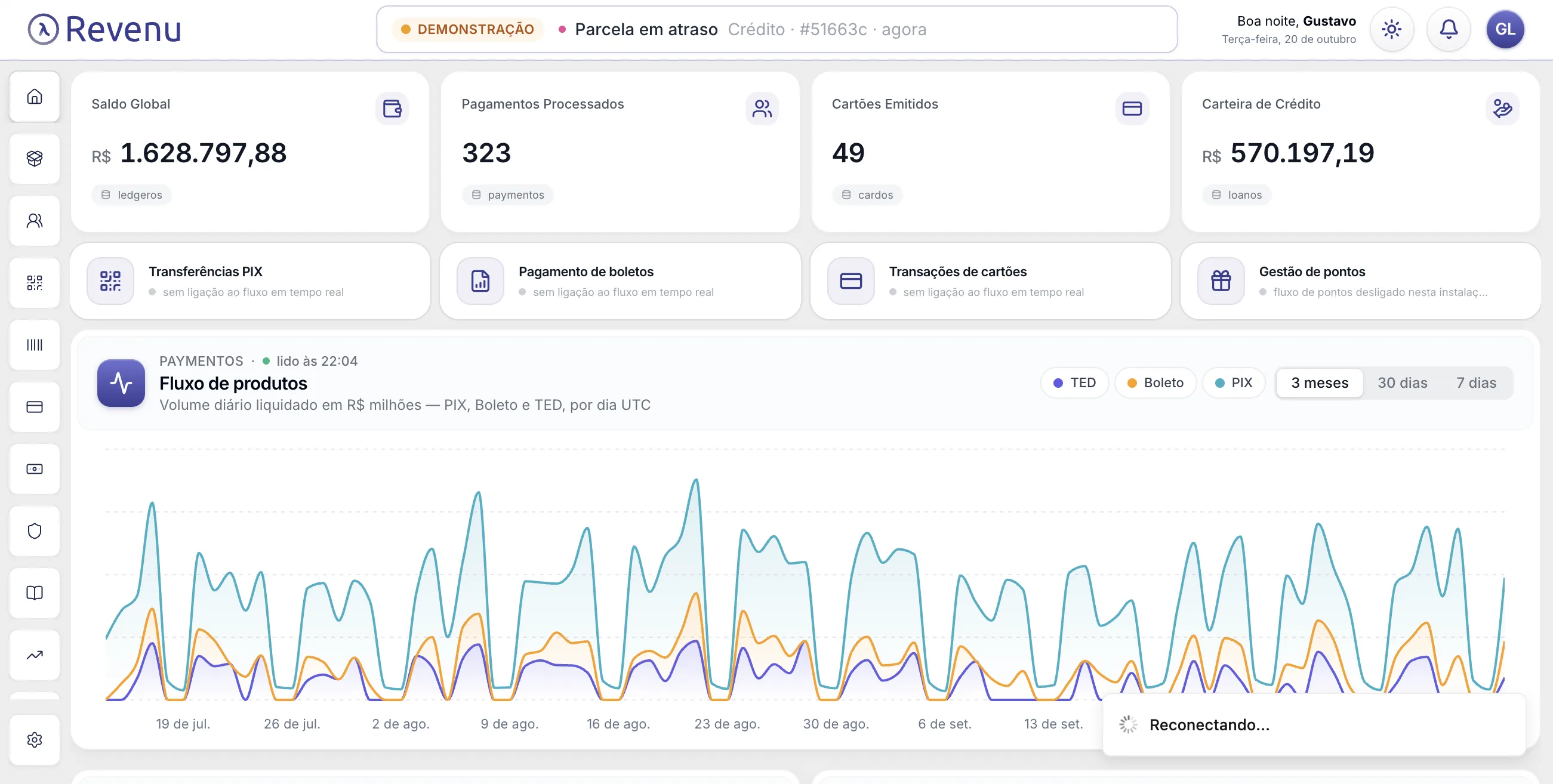Open the trending chart sidebar icon
1553x784 pixels.
35,655
